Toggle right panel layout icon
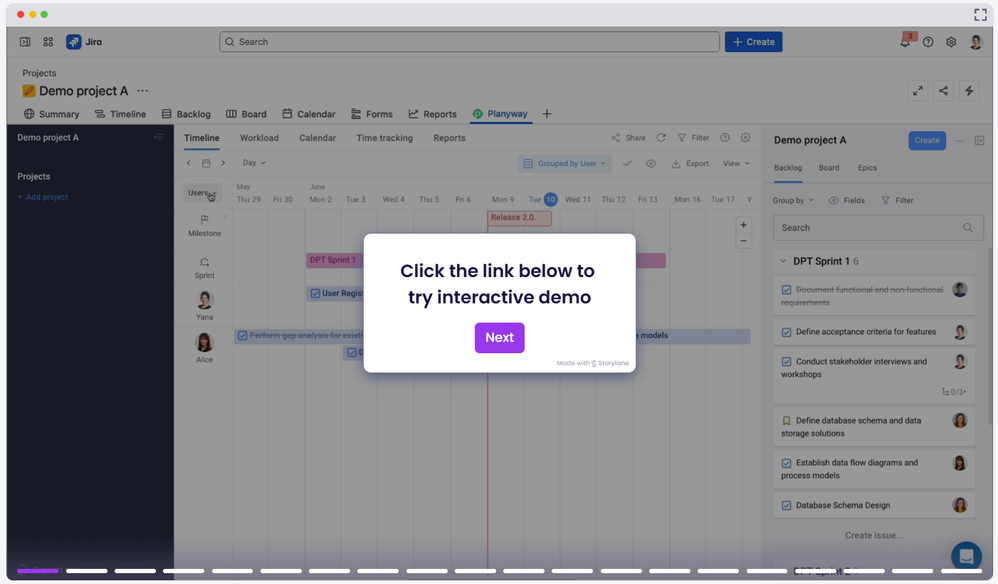This screenshot has height=584, width=998. [x=980, y=141]
